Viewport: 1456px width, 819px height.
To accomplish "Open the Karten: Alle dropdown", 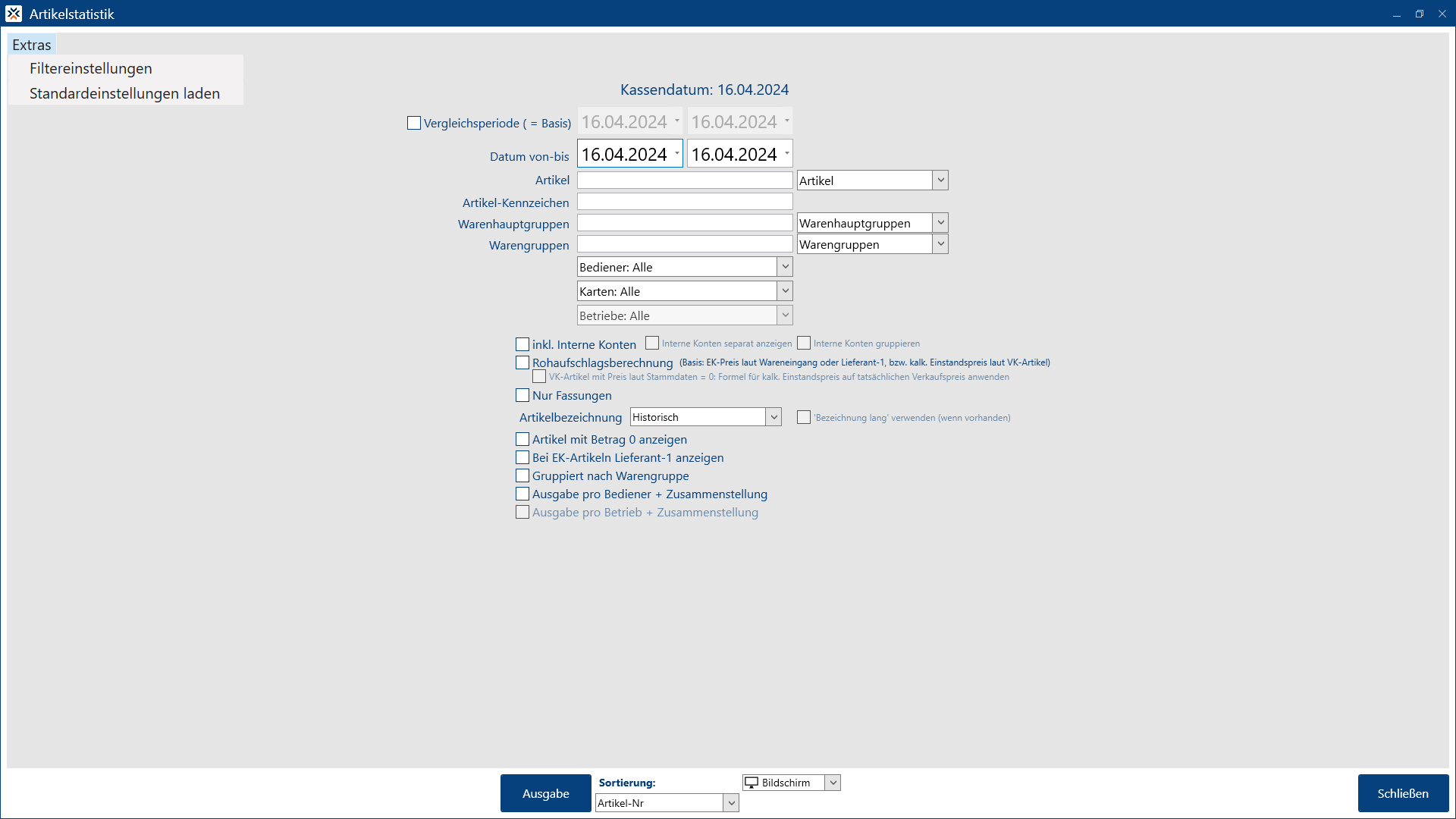I will point(785,291).
